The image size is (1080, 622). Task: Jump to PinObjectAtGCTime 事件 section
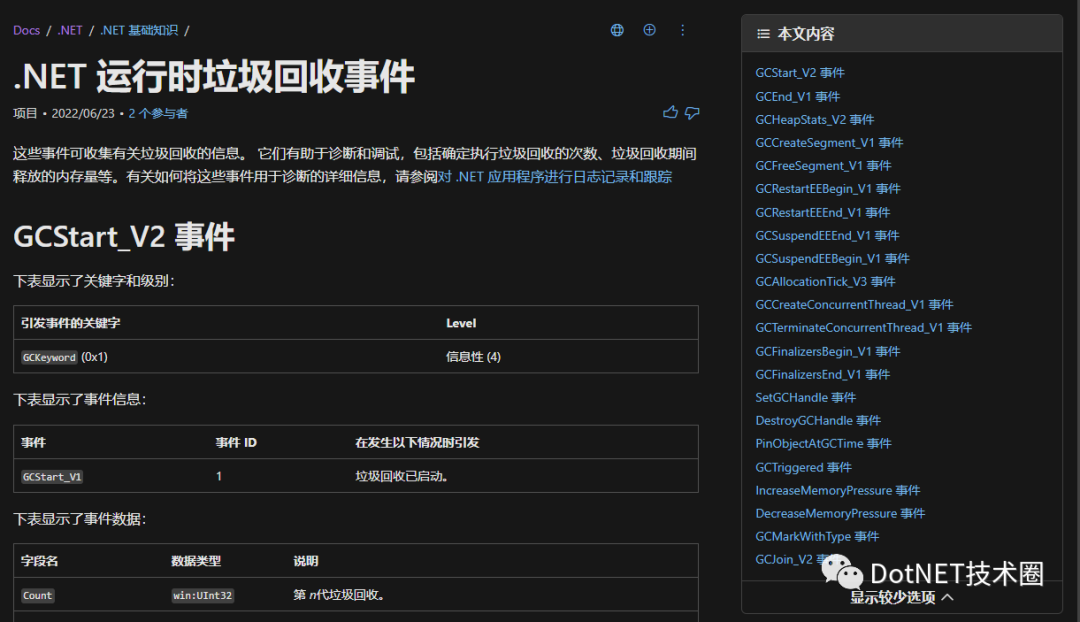823,444
